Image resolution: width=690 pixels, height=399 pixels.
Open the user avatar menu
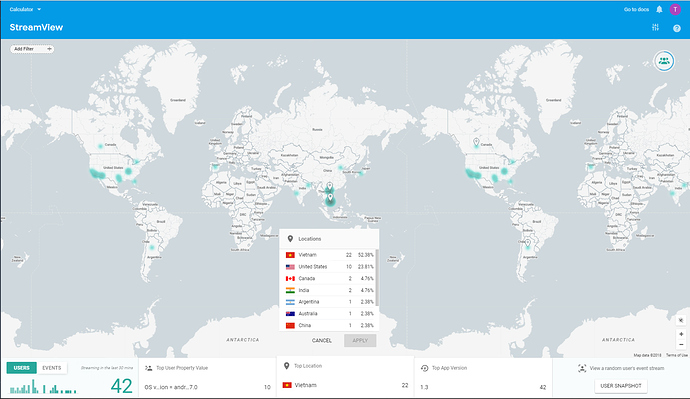[x=675, y=9]
